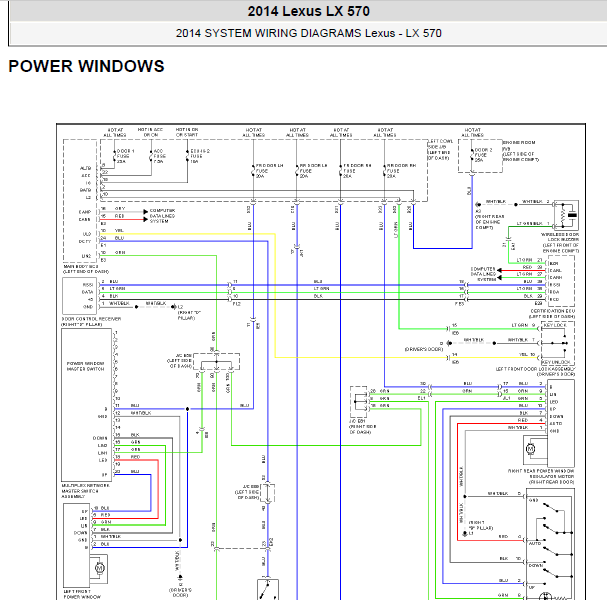
Task: Select the WIRELESS DOOR LOCK BUZZER caption
Action: [x=560, y=243]
